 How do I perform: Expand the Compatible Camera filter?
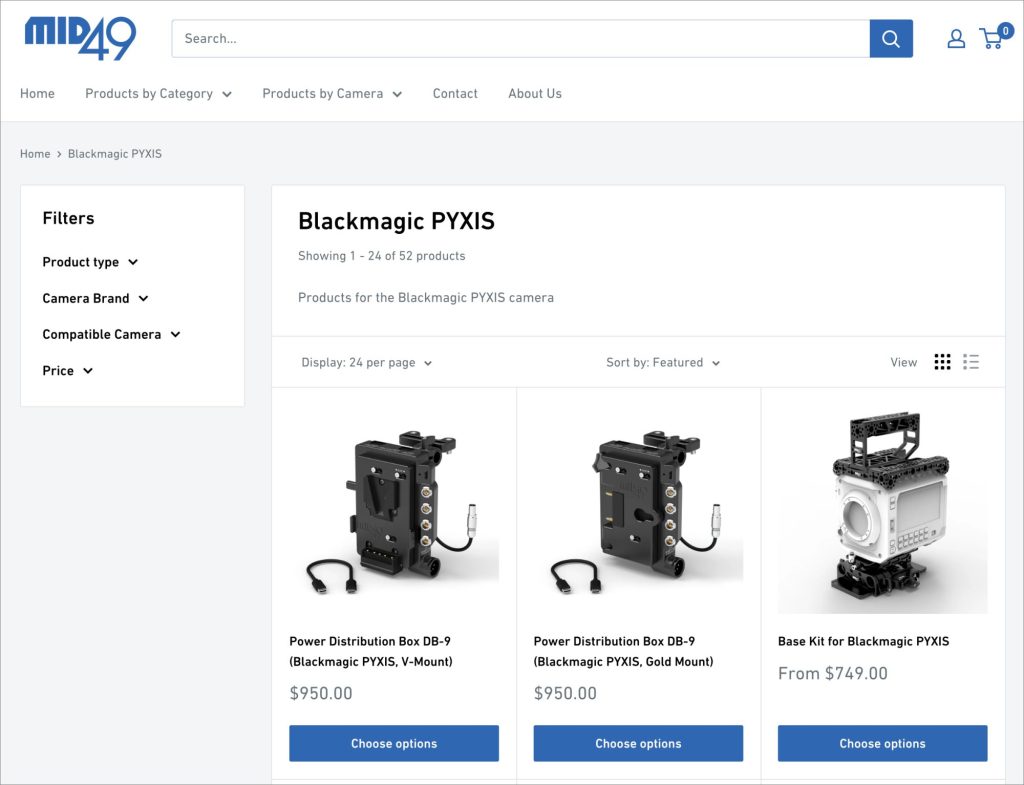(x=111, y=334)
